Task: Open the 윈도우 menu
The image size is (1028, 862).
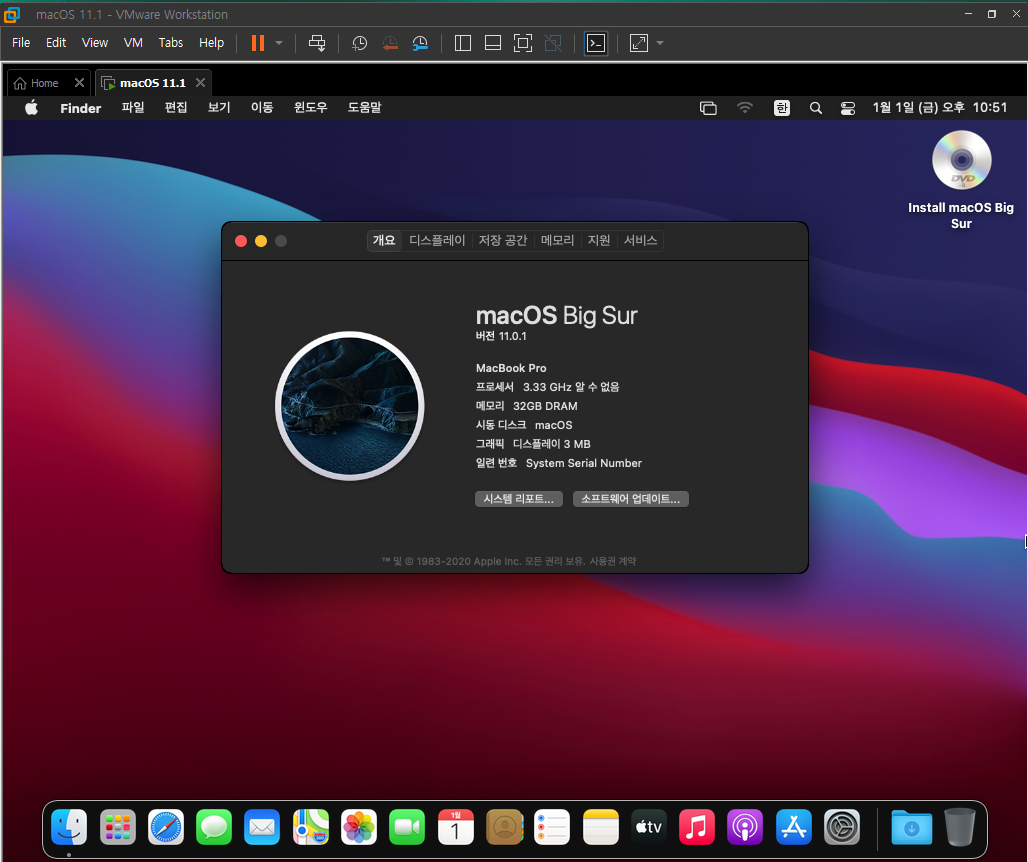Action: (310, 108)
